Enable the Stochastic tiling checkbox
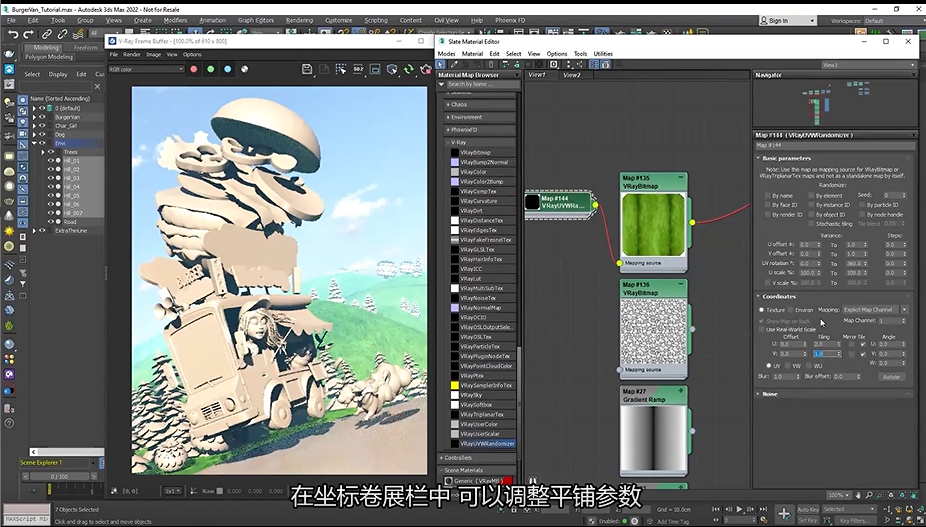Screen dimensions: 926x527 coord(811,224)
